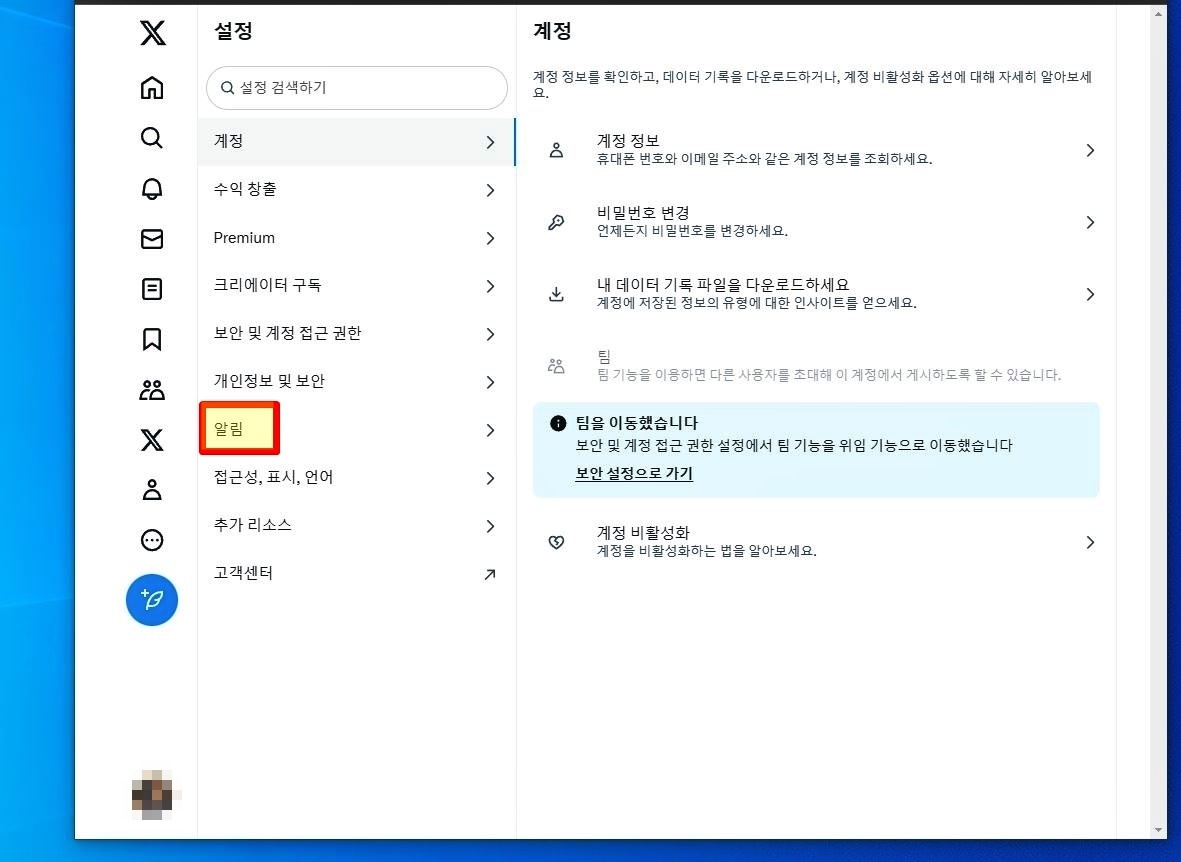The height and width of the screenshot is (862, 1181).
Task: Open 계정 비활성화 option
Action: tap(816, 542)
